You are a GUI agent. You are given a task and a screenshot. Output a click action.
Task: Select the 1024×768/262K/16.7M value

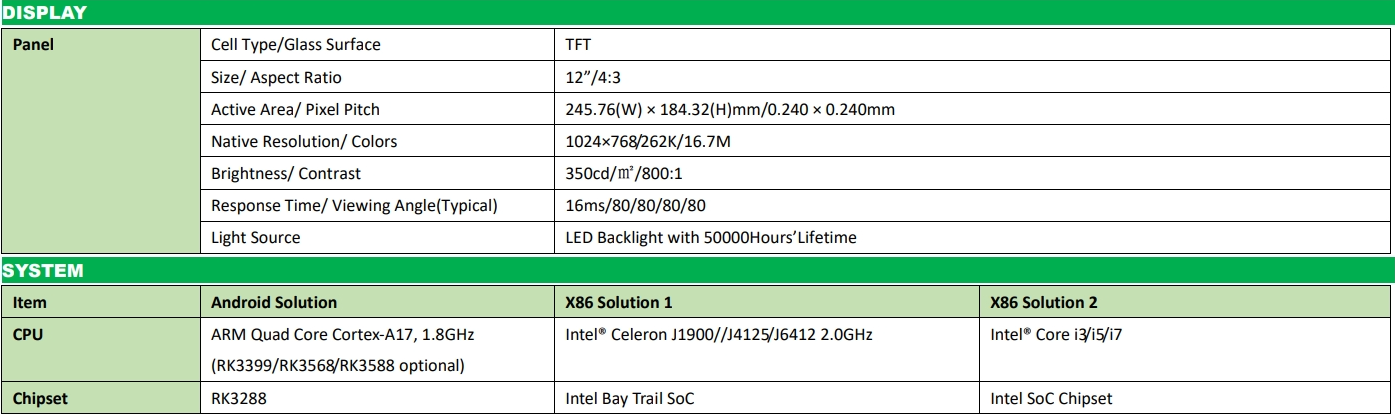click(x=648, y=141)
